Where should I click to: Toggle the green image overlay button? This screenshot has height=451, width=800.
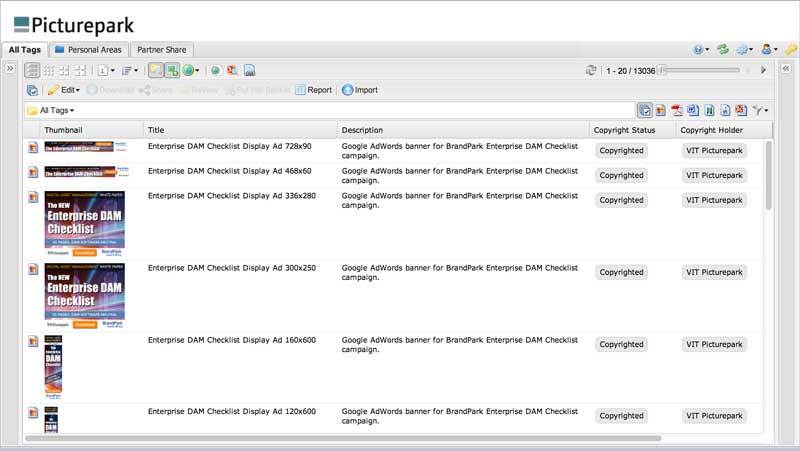(172, 70)
